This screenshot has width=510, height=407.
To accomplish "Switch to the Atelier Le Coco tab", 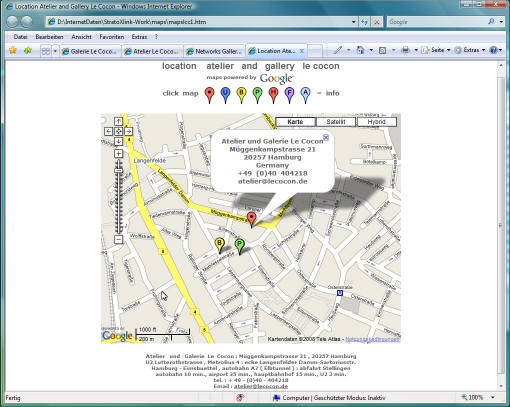I will tap(152, 51).
